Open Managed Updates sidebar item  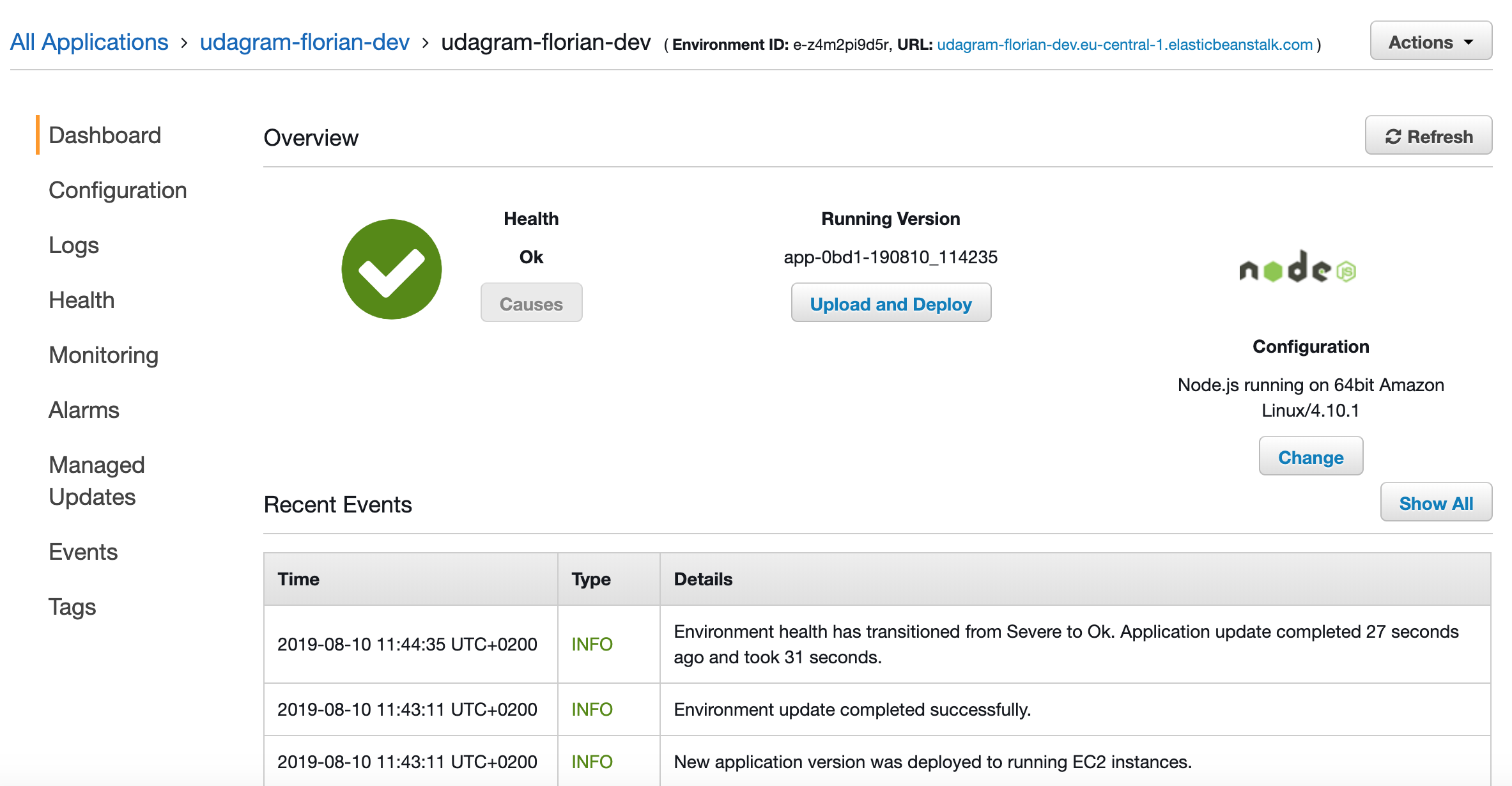pos(96,481)
